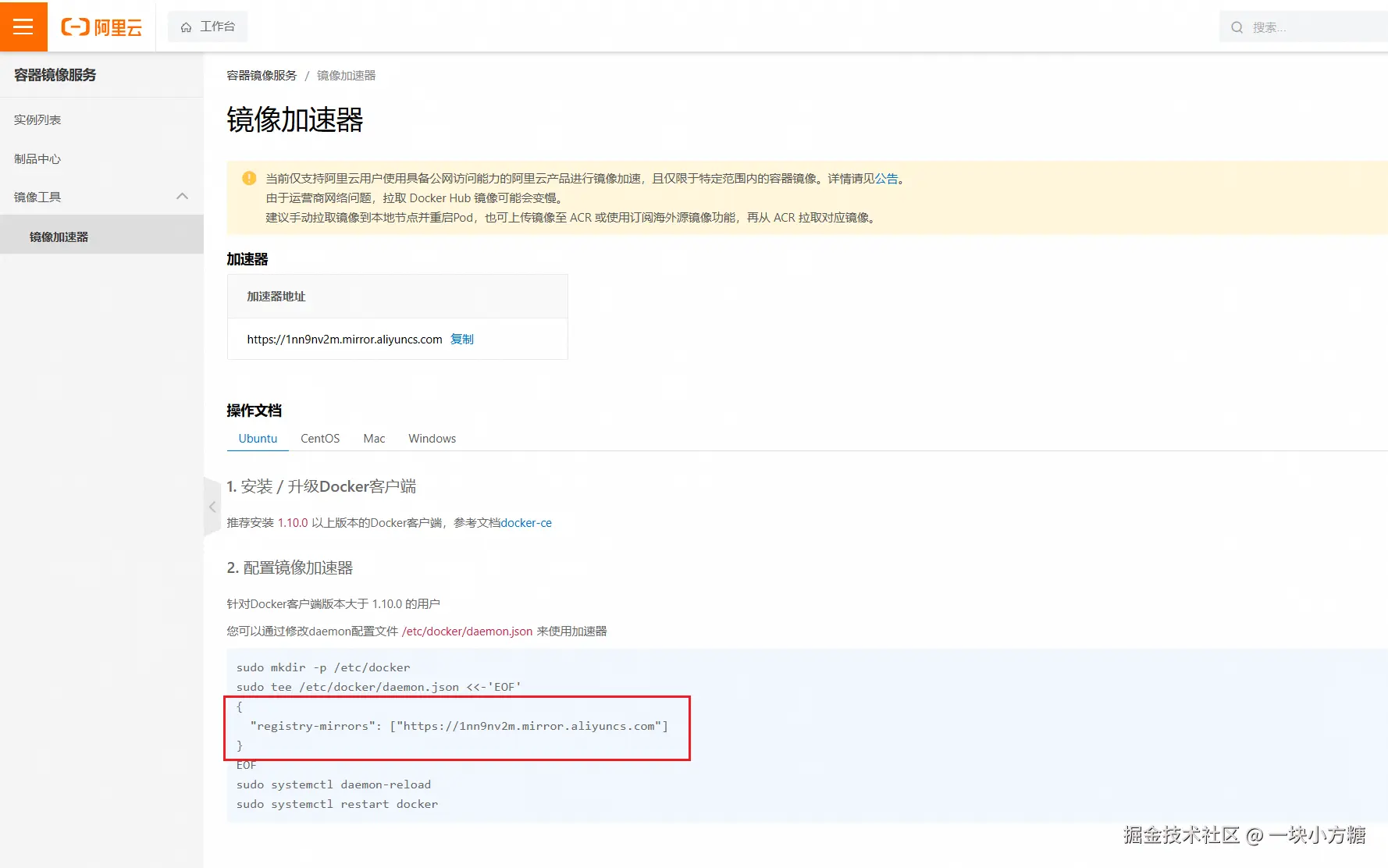Open the 工作台 workbench button
1388x868 pixels.
[x=208, y=27]
